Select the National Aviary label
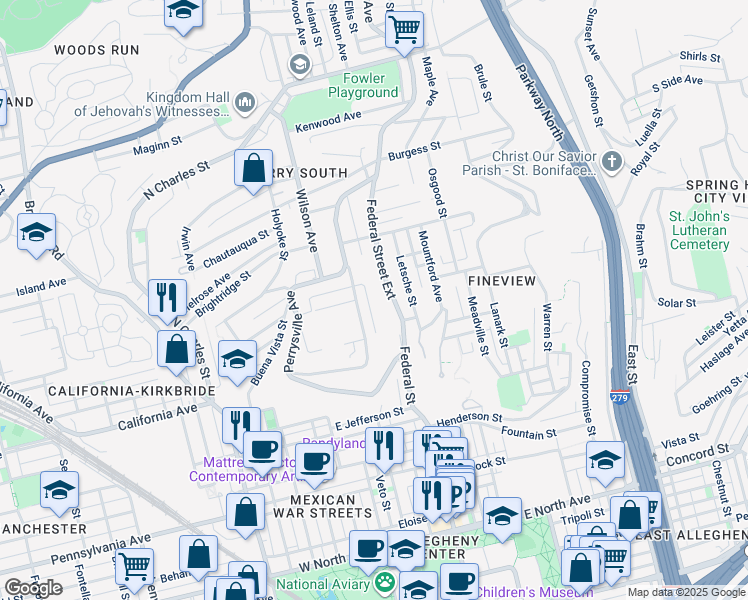Screen dimensions: 748x600 point(323,584)
